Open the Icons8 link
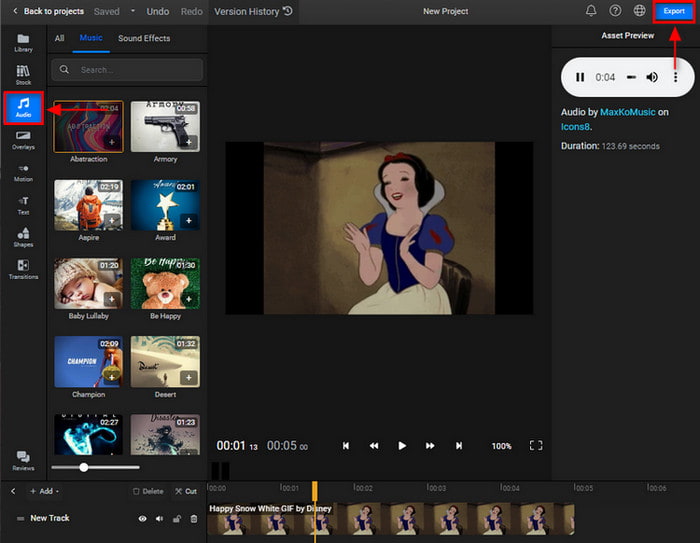The width and height of the screenshot is (700, 543). (575, 127)
